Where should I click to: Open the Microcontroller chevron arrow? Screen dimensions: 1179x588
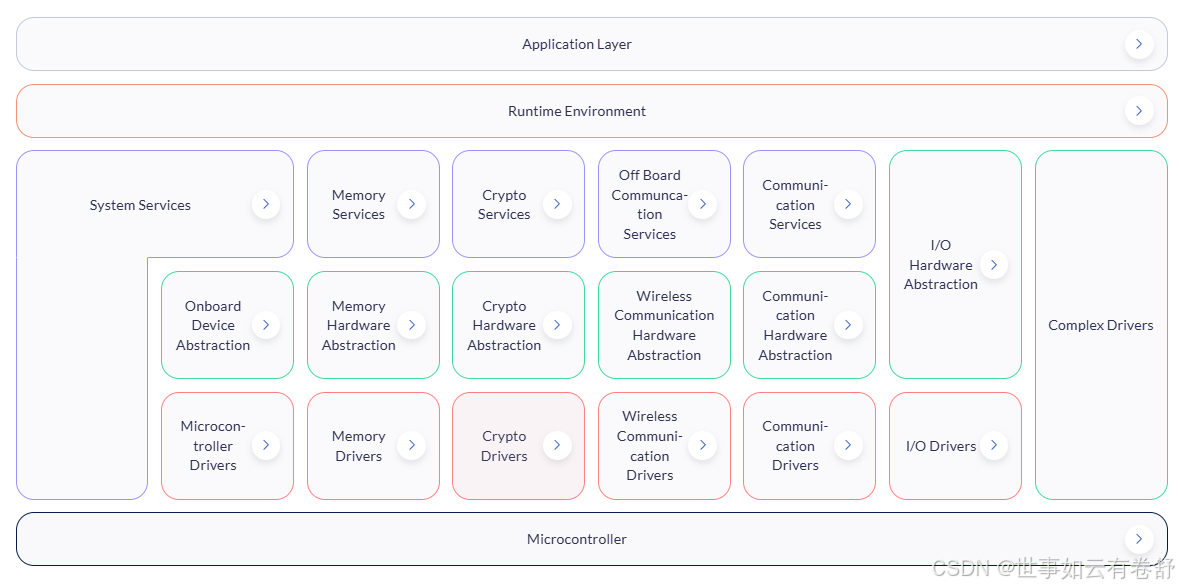click(1138, 539)
